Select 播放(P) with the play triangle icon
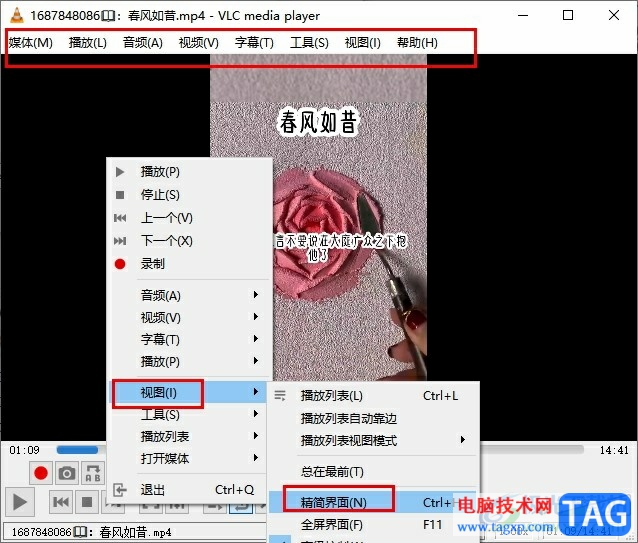 click(x=189, y=172)
